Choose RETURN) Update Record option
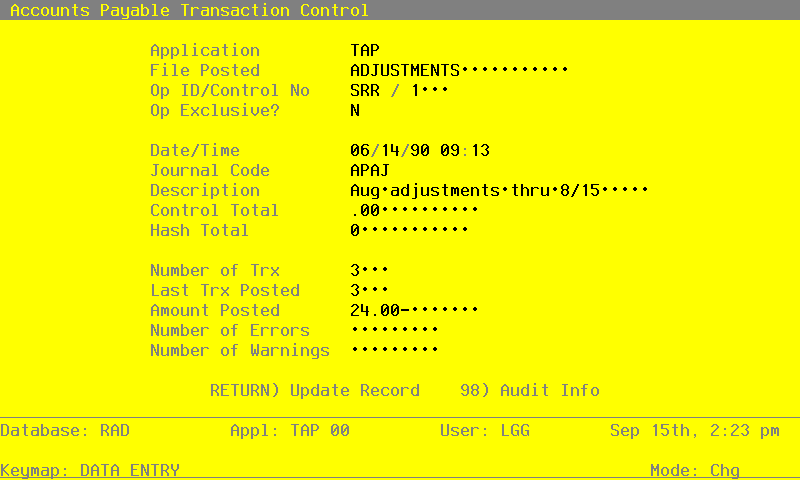This screenshot has width=800, height=480. pos(315,390)
